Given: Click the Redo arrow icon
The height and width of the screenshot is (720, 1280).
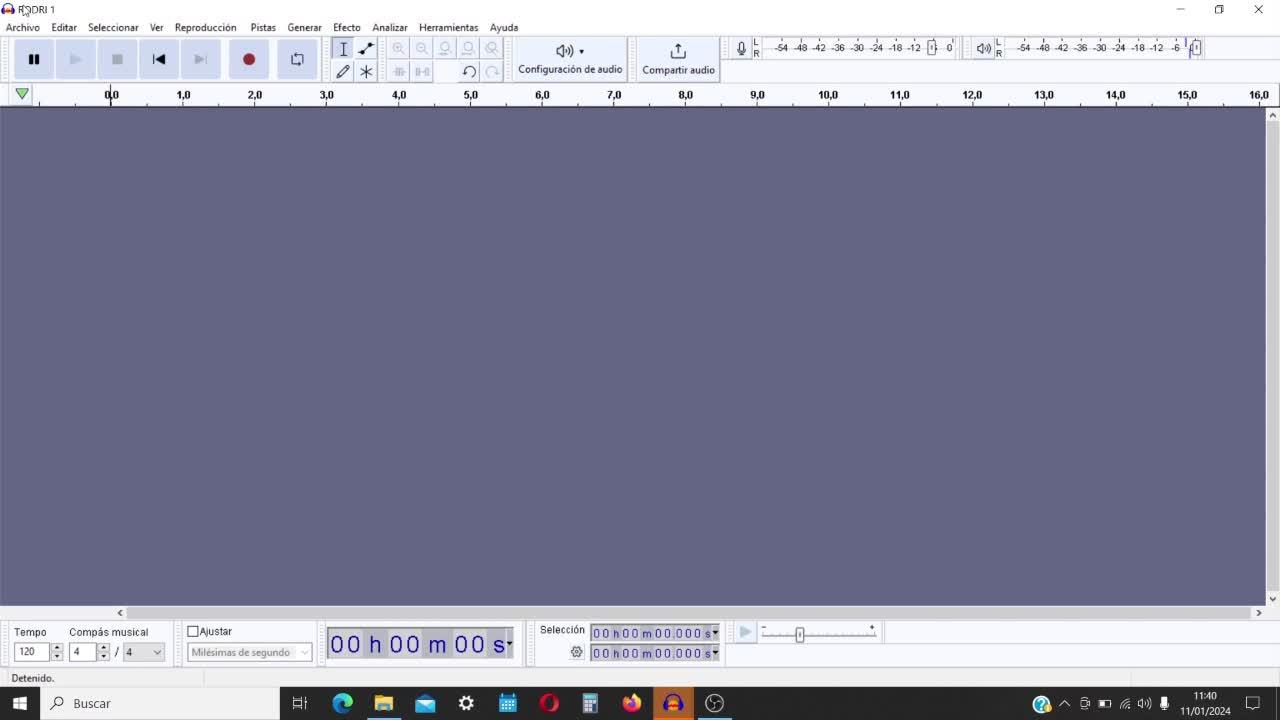Looking at the screenshot, I should coord(491,72).
